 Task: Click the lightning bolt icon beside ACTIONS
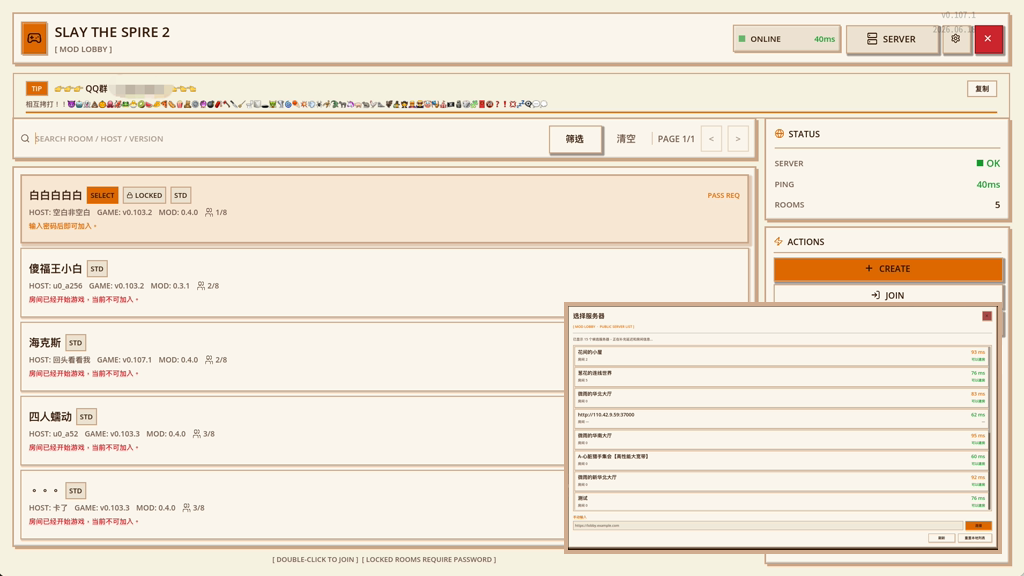pyautogui.click(x=778, y=242)
